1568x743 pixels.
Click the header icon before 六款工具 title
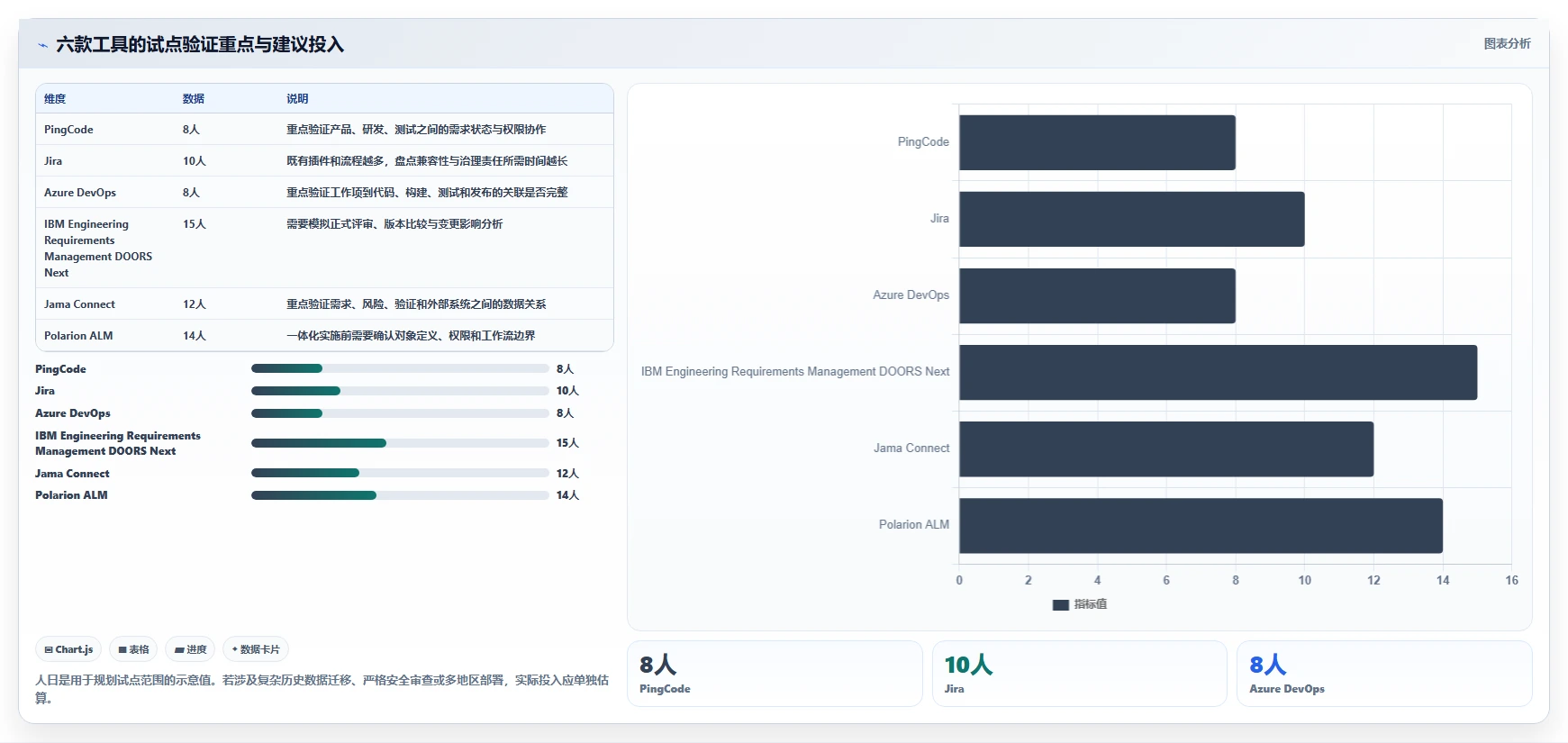coord(42,44)
